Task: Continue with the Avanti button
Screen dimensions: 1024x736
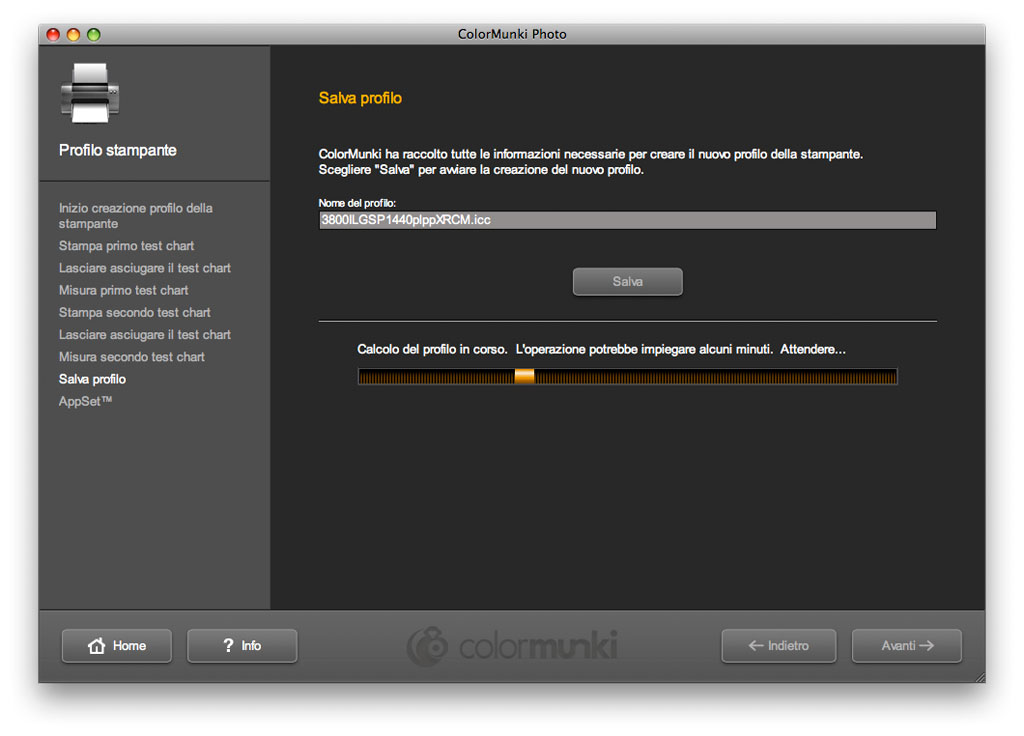Action: pos(906,646)
